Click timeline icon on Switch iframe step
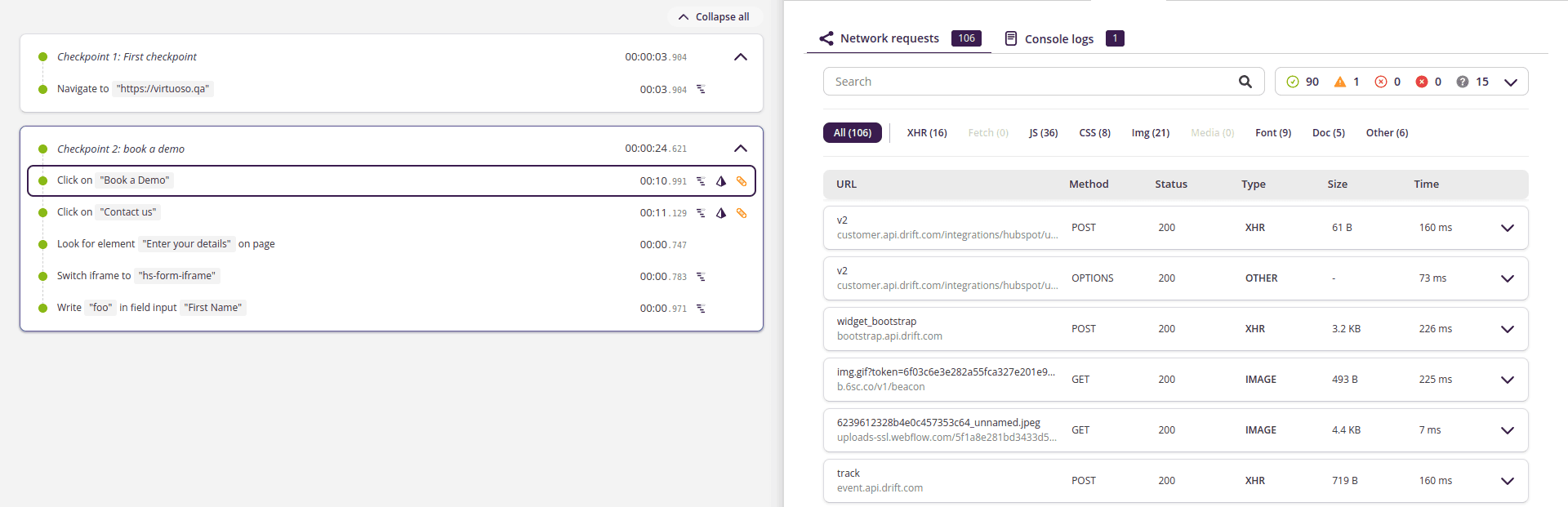The image size is (1568, 507). click(x=701, y=277)
